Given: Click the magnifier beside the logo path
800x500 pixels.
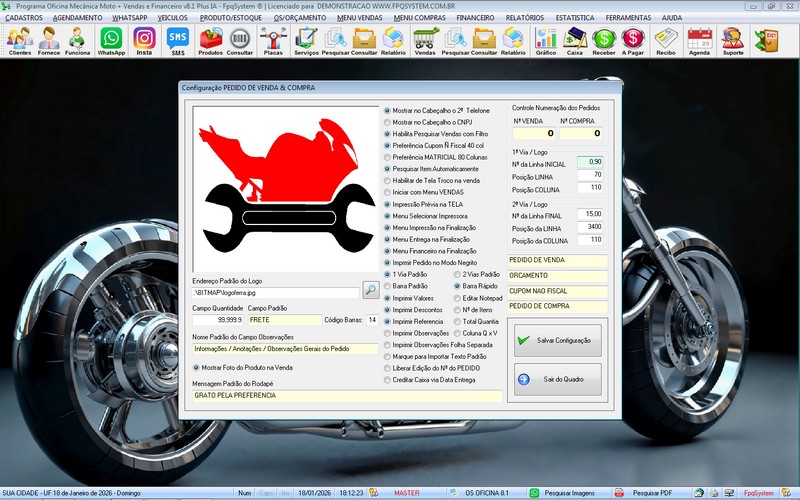Looking at the screenshot, I should point(370,290).
